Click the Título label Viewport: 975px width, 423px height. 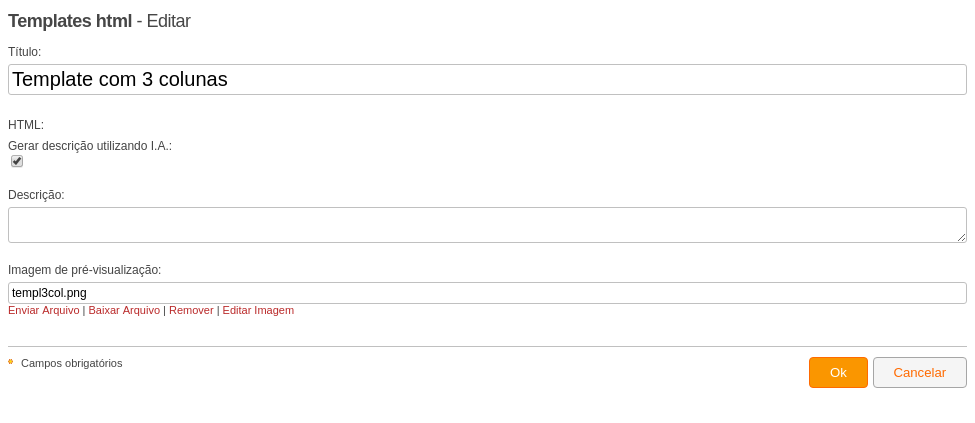coord(24,52)
